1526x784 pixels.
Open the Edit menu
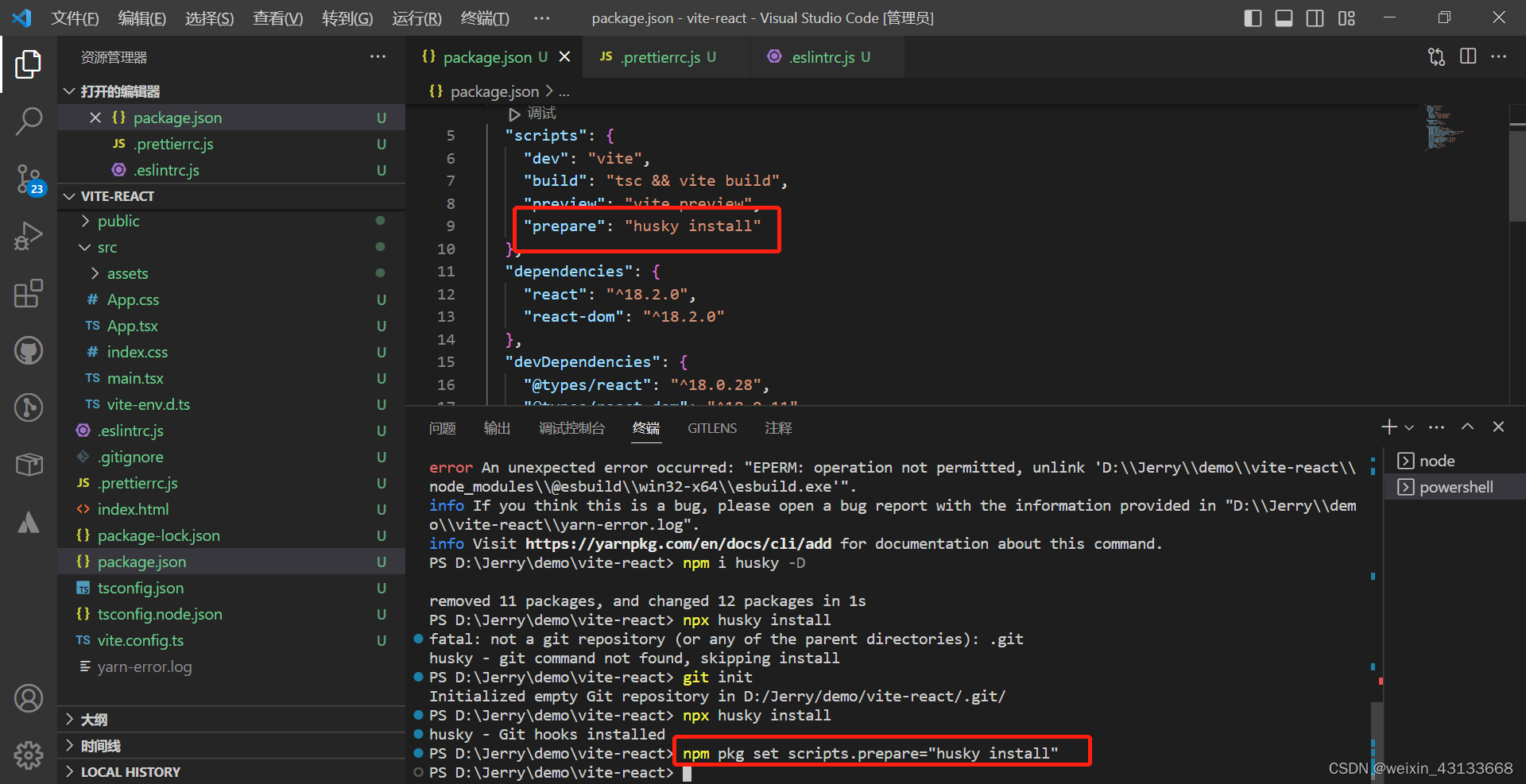click(142, 18)
